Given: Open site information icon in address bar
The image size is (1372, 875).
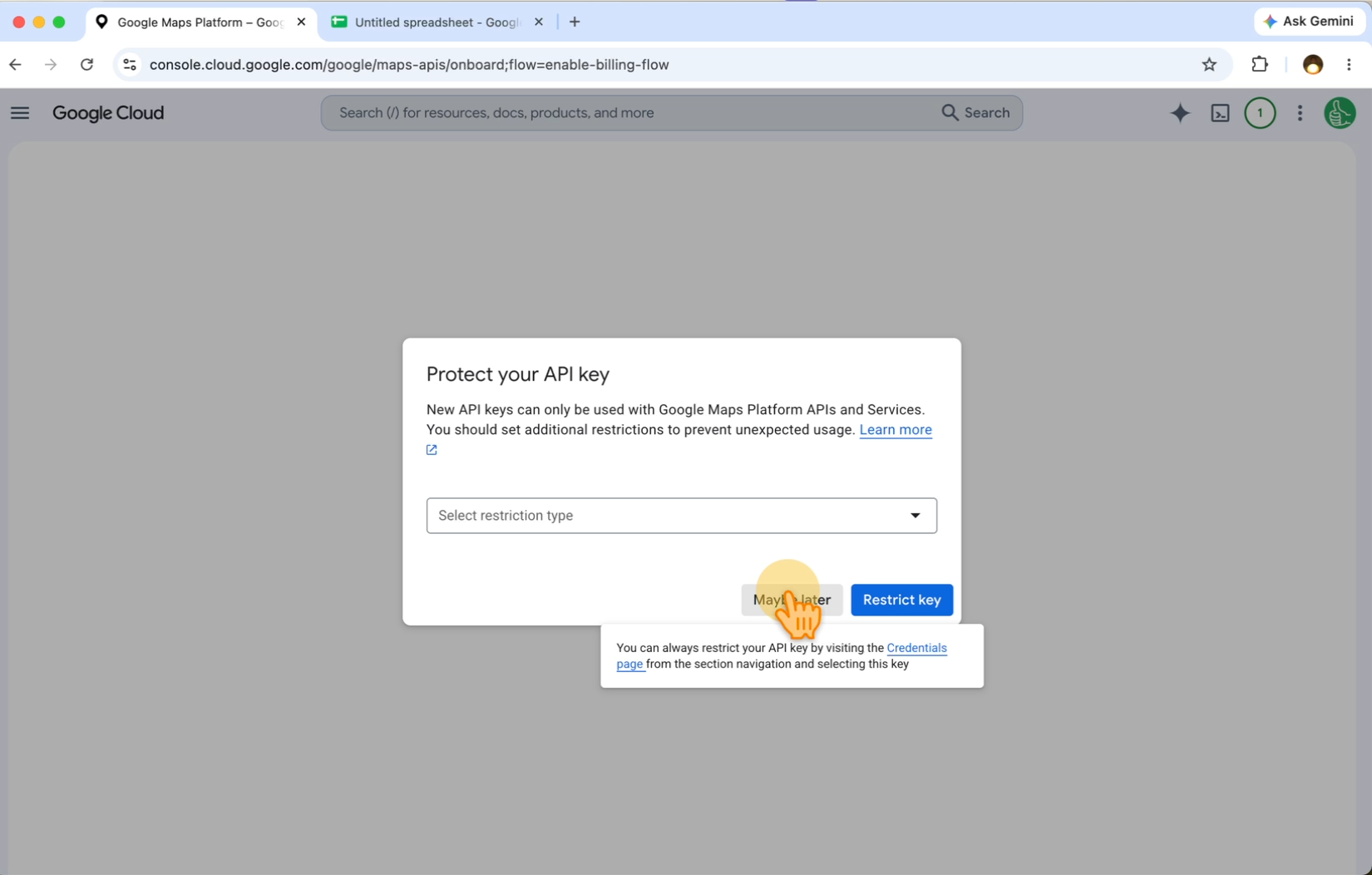Looking at the screenshot, I should click(x=129, y=64).
